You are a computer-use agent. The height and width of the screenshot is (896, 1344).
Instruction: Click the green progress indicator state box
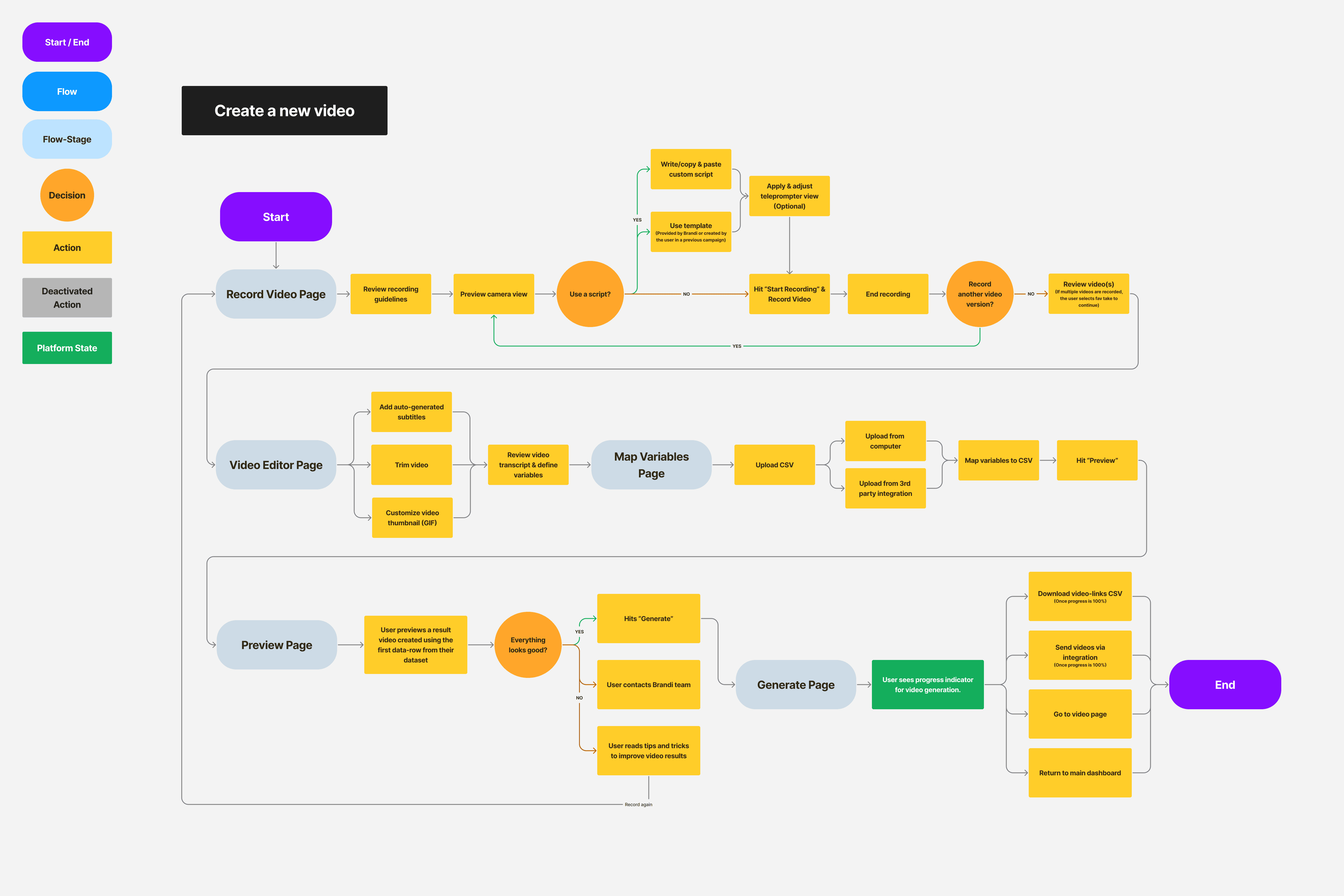(x=927, y=685)
